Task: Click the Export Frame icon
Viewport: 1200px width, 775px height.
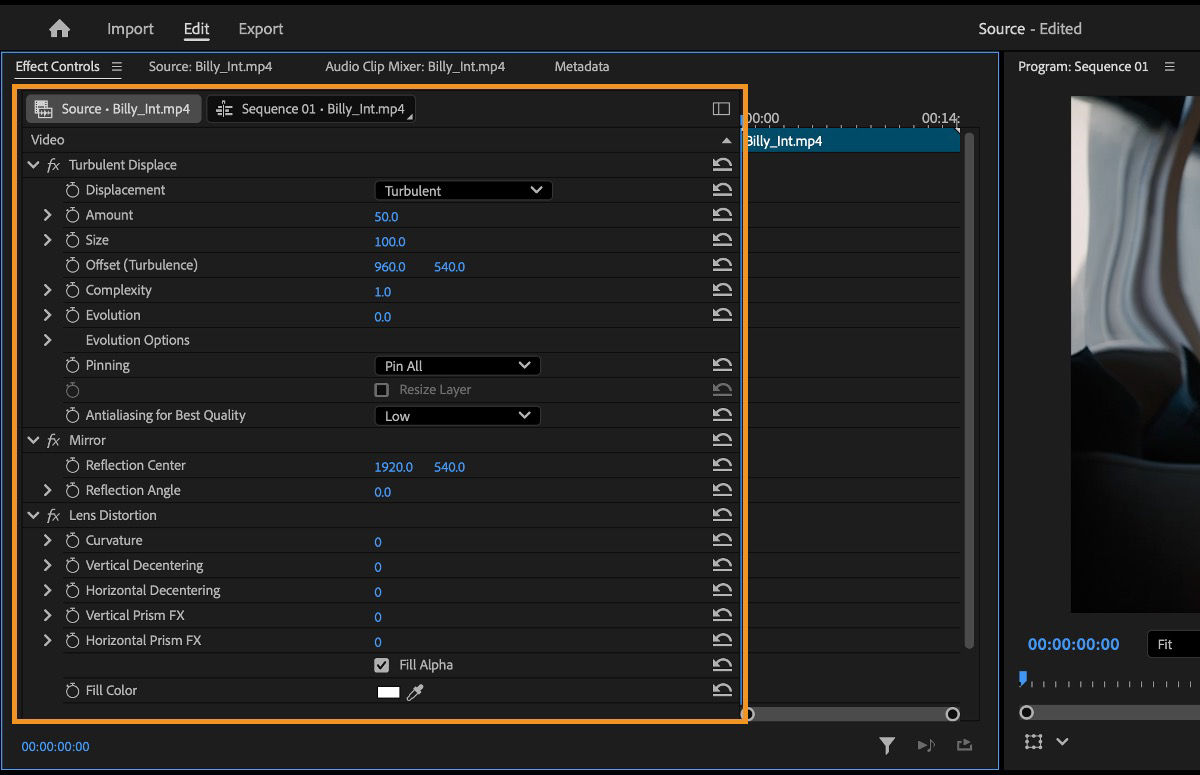Action: [963, 745]
